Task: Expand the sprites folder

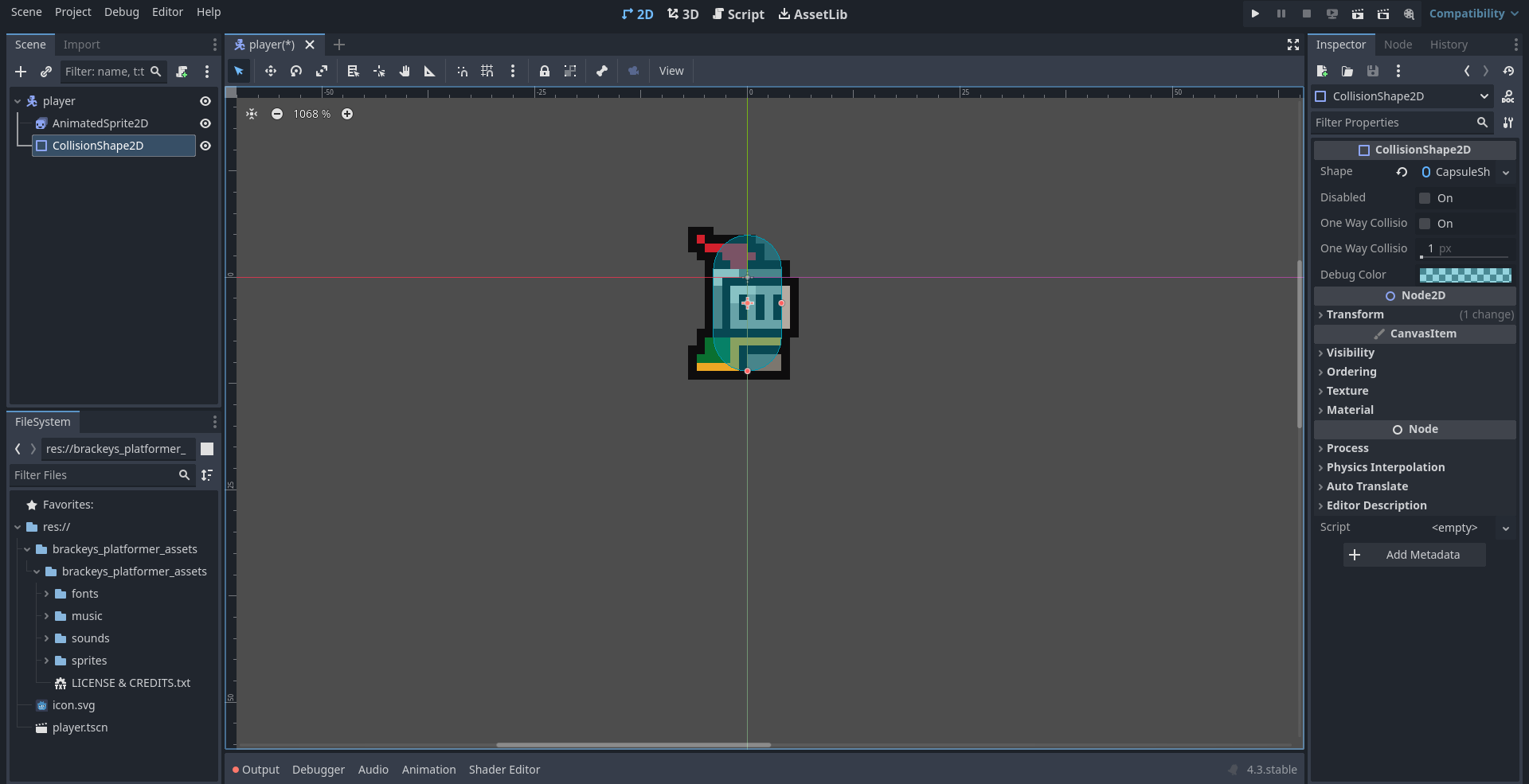Action: [46, 661]
